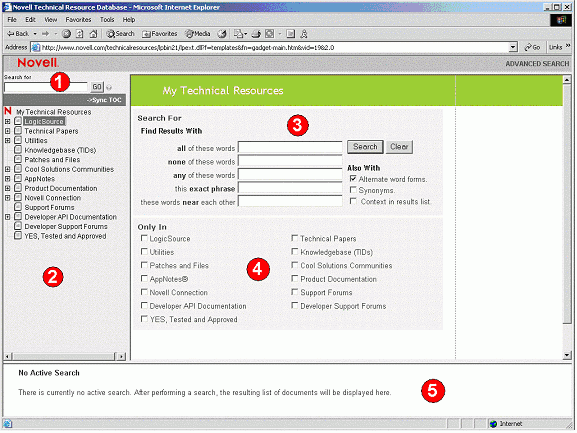This screenshot has width=577, height=433.
Task: Open the Help menu
Action: click(x=129, y=19)
